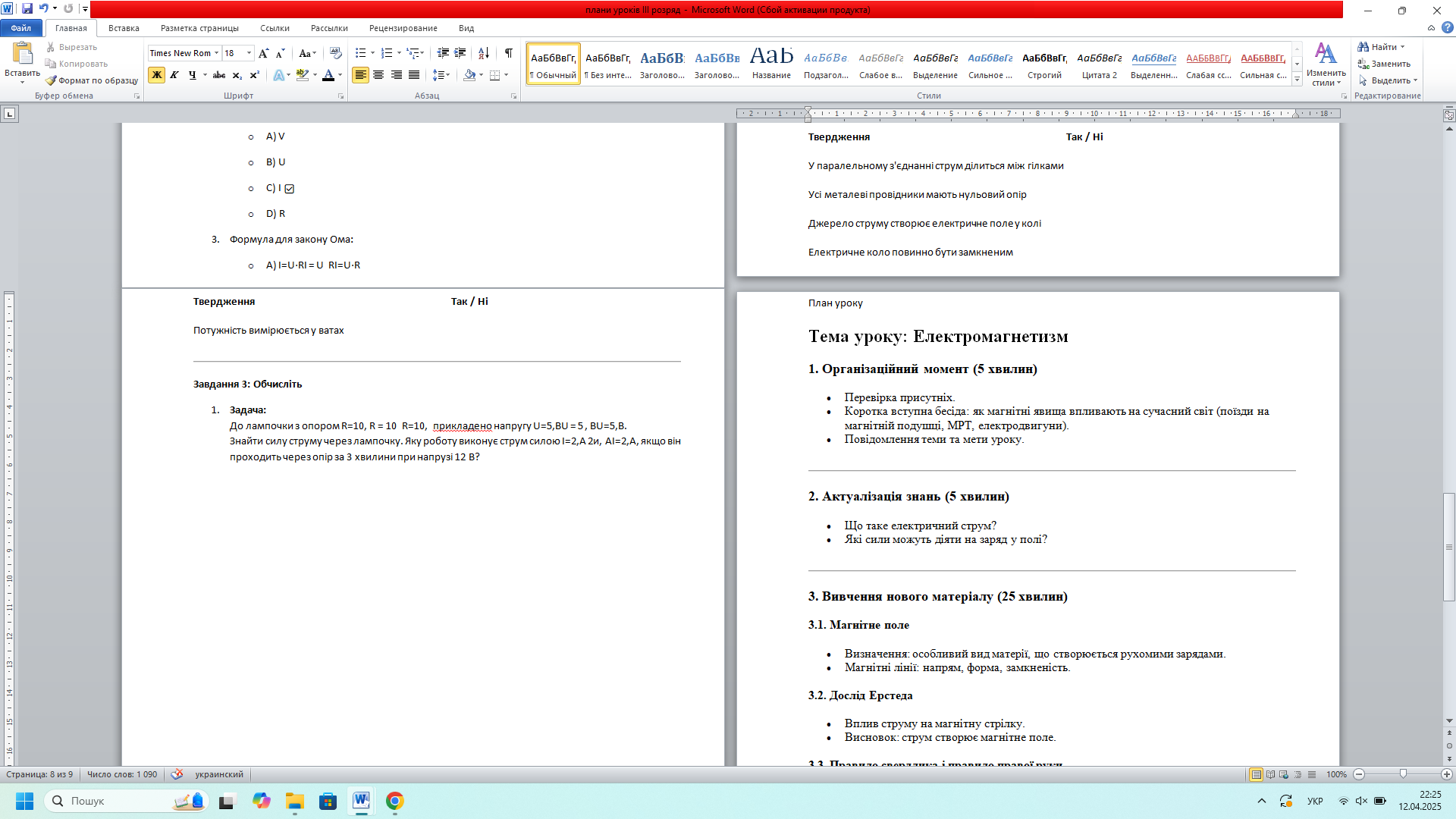Click the word count in status bar
This screenshot has height=819, width=1456.
[x=122, y=774]
